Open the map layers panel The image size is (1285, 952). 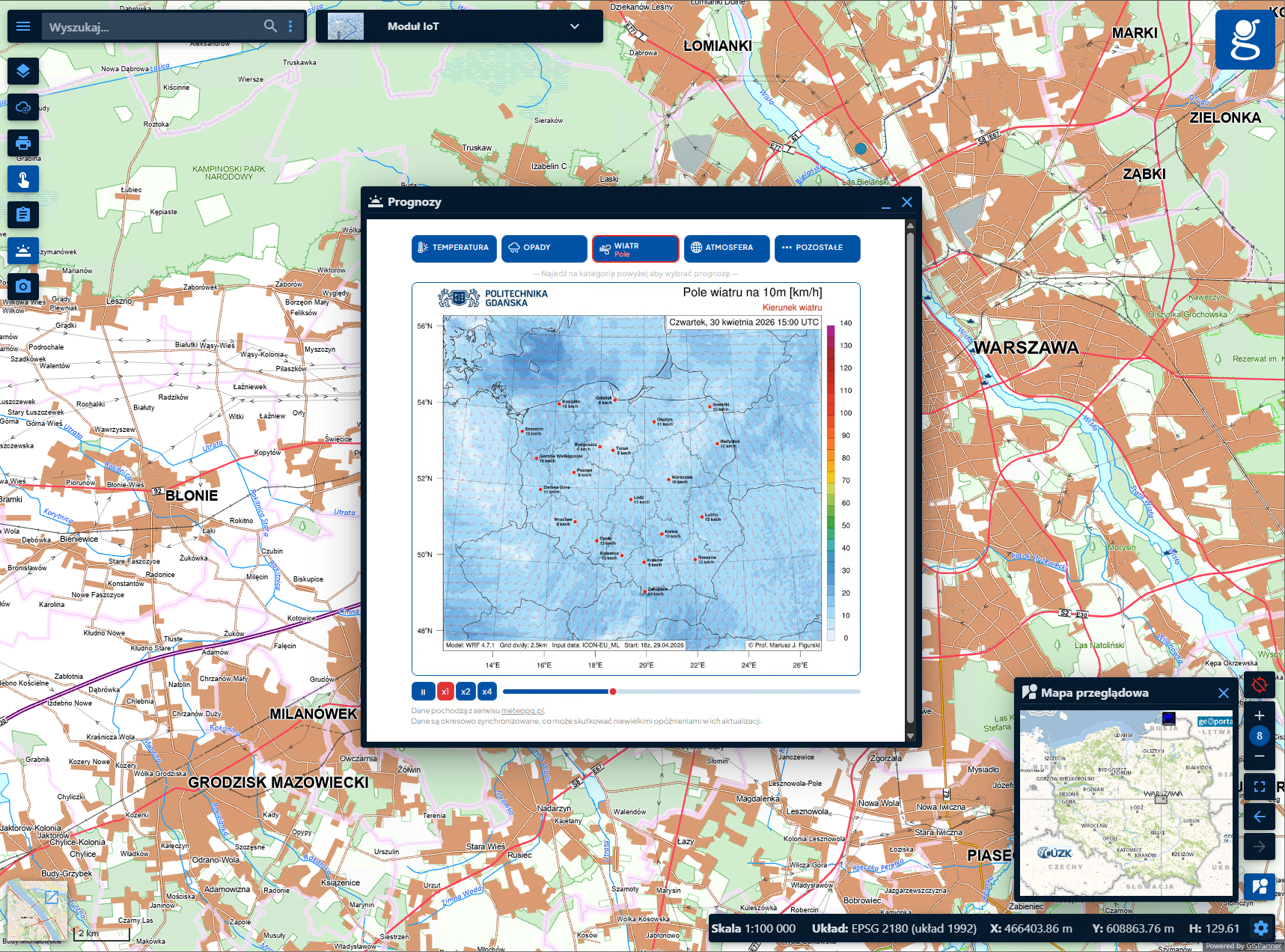tap(23, 71)
